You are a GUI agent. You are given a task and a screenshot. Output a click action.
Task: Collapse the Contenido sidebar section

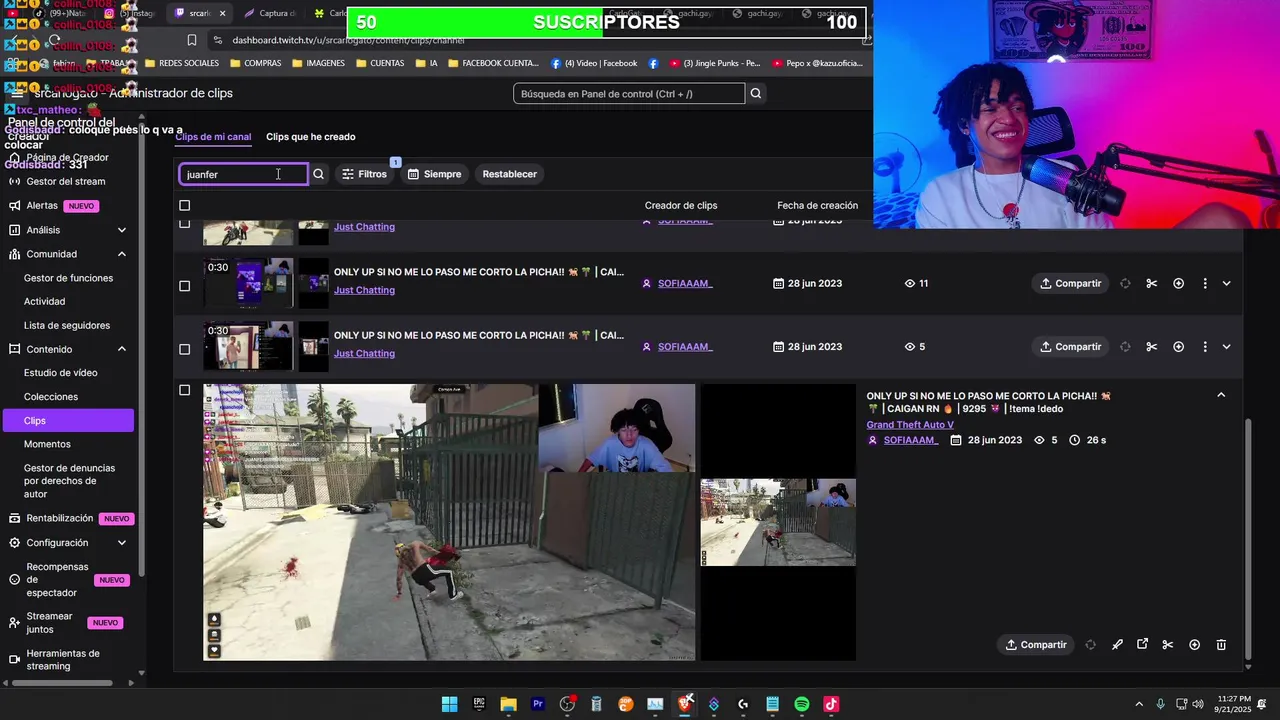[x=122, y=349]
